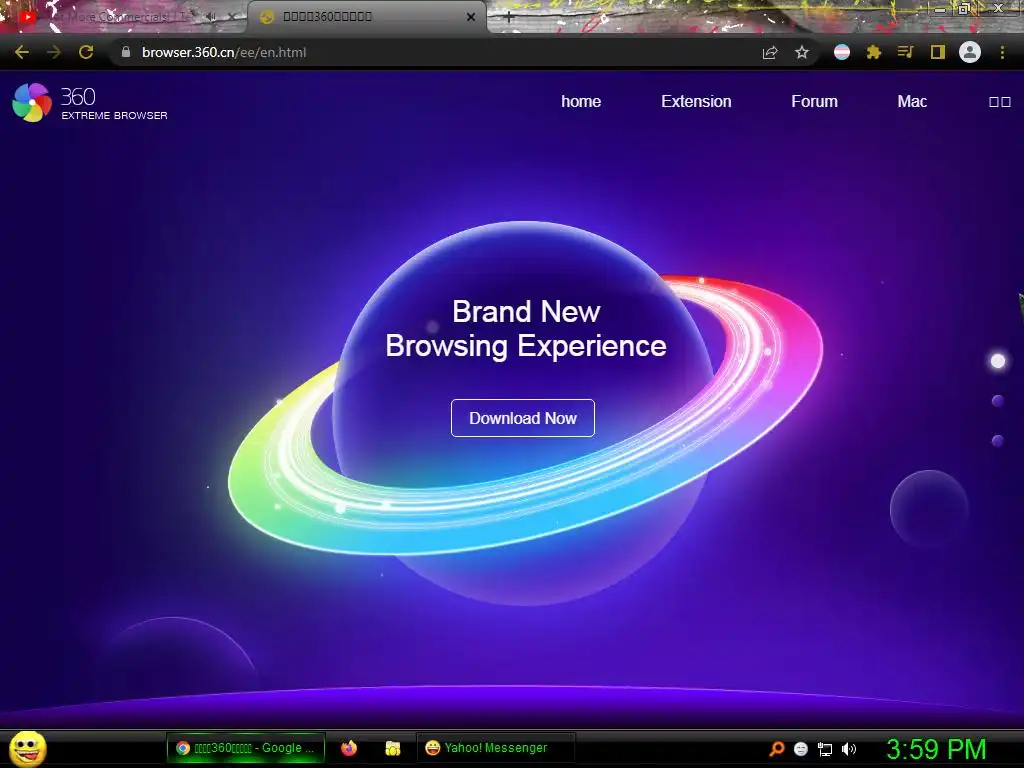Bookmark this page with the star

click(802, 52)
